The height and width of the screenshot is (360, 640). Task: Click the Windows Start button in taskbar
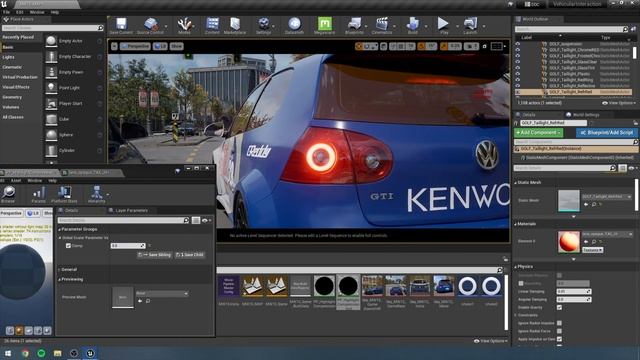click(x=8, y=353)
